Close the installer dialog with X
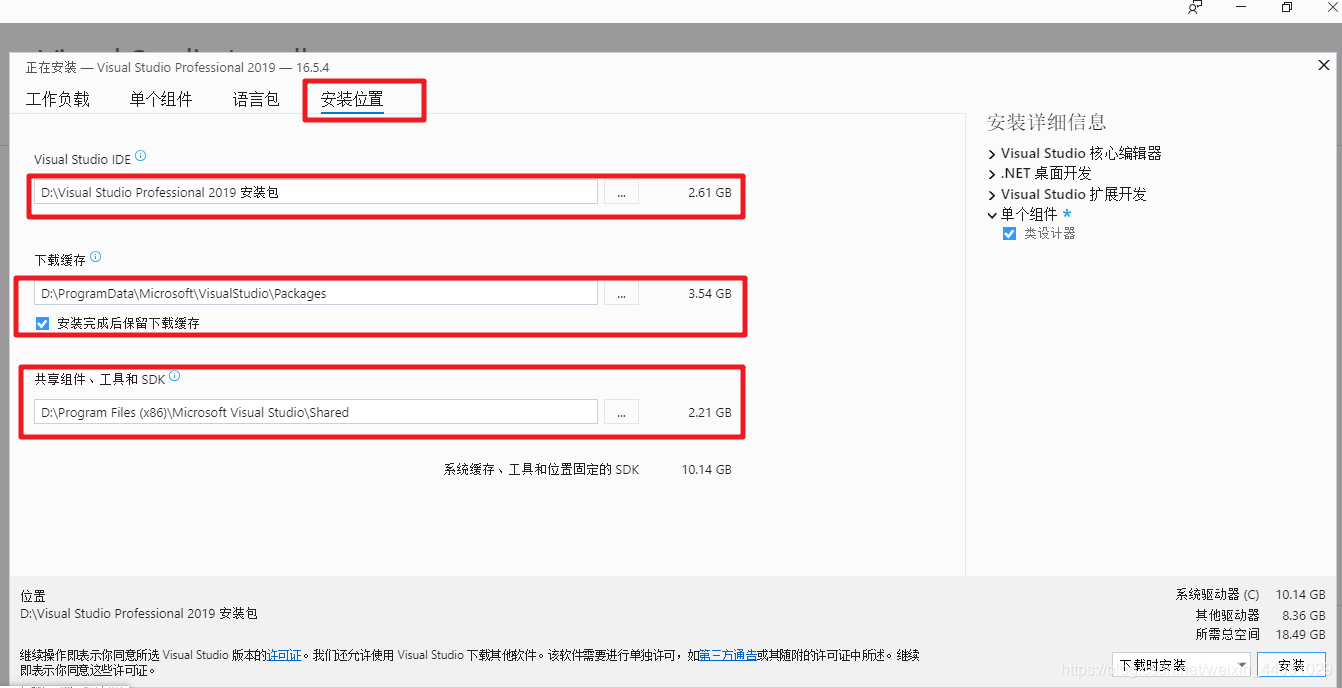This screenshot has width=1342, height=688. [1324, 65]
